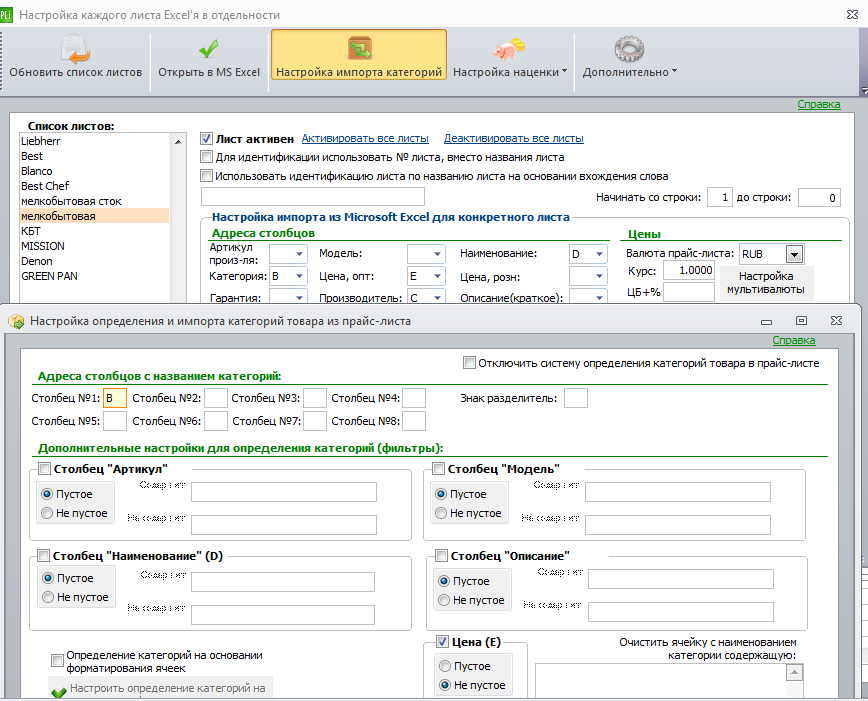Select the MISSION sheet

pos(94,246)
